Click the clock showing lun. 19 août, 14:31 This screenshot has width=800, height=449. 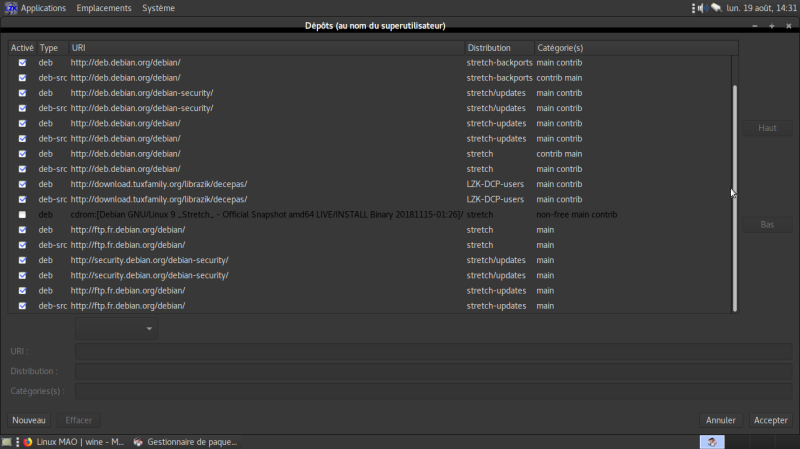click(761, 8)
